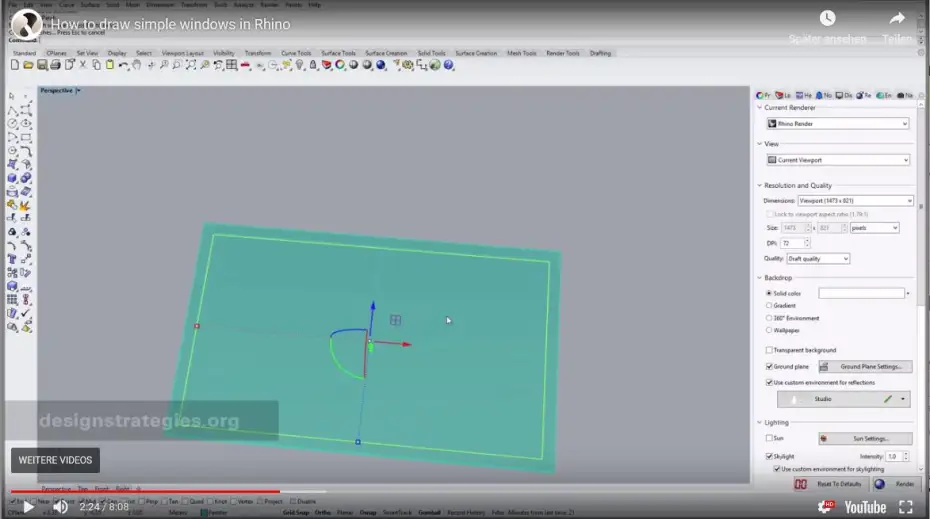The height and width of the screenshot is (519, 930).
Task: Open the Layers panel tab icon
Action: coord(783,95)
